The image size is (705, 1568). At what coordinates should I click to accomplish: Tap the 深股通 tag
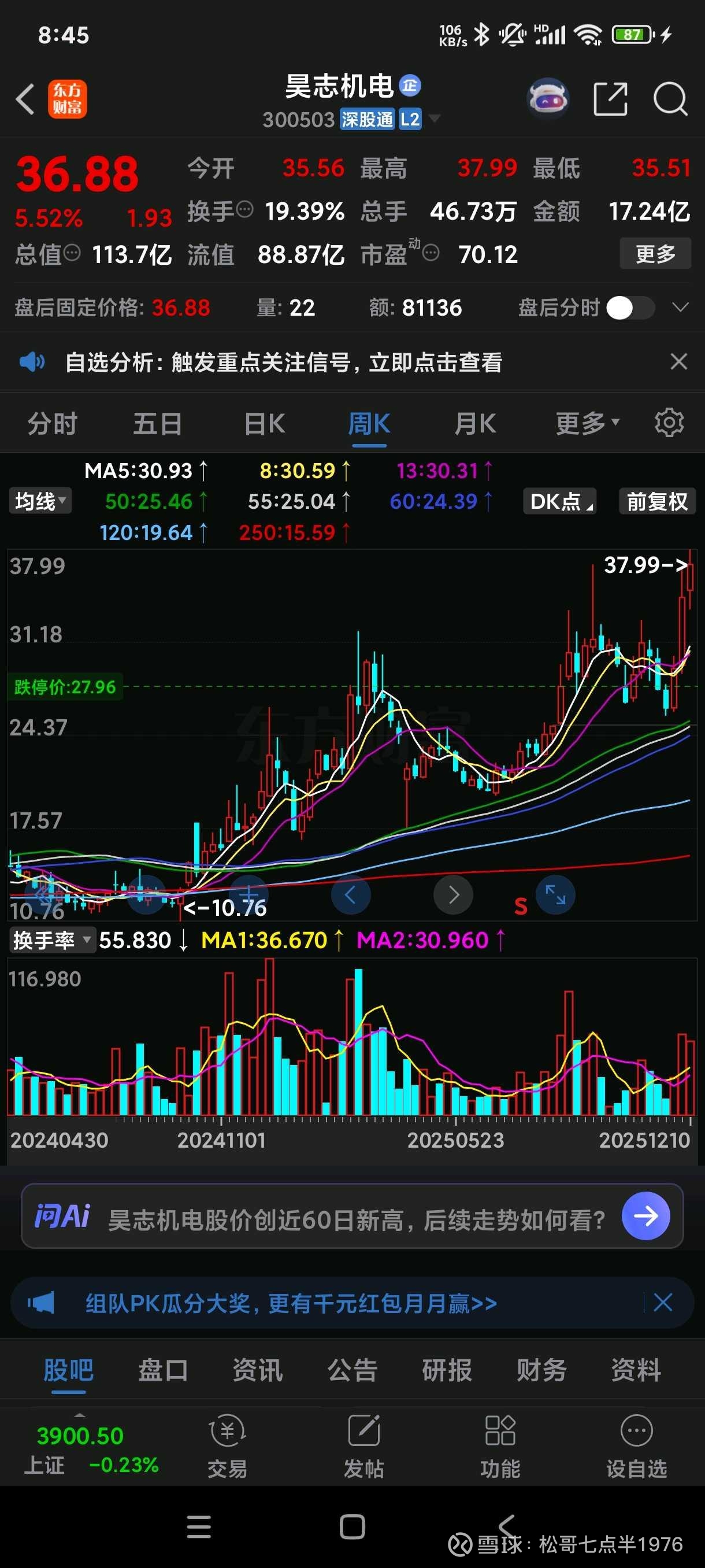tap(367, 119)
